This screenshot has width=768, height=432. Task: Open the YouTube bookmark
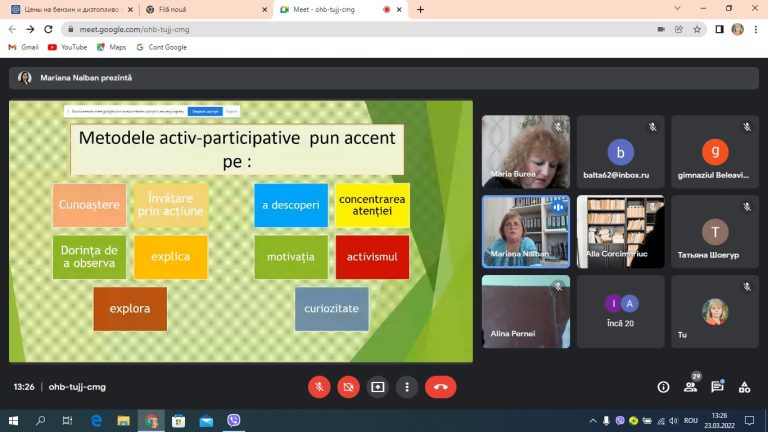(68, 47)
